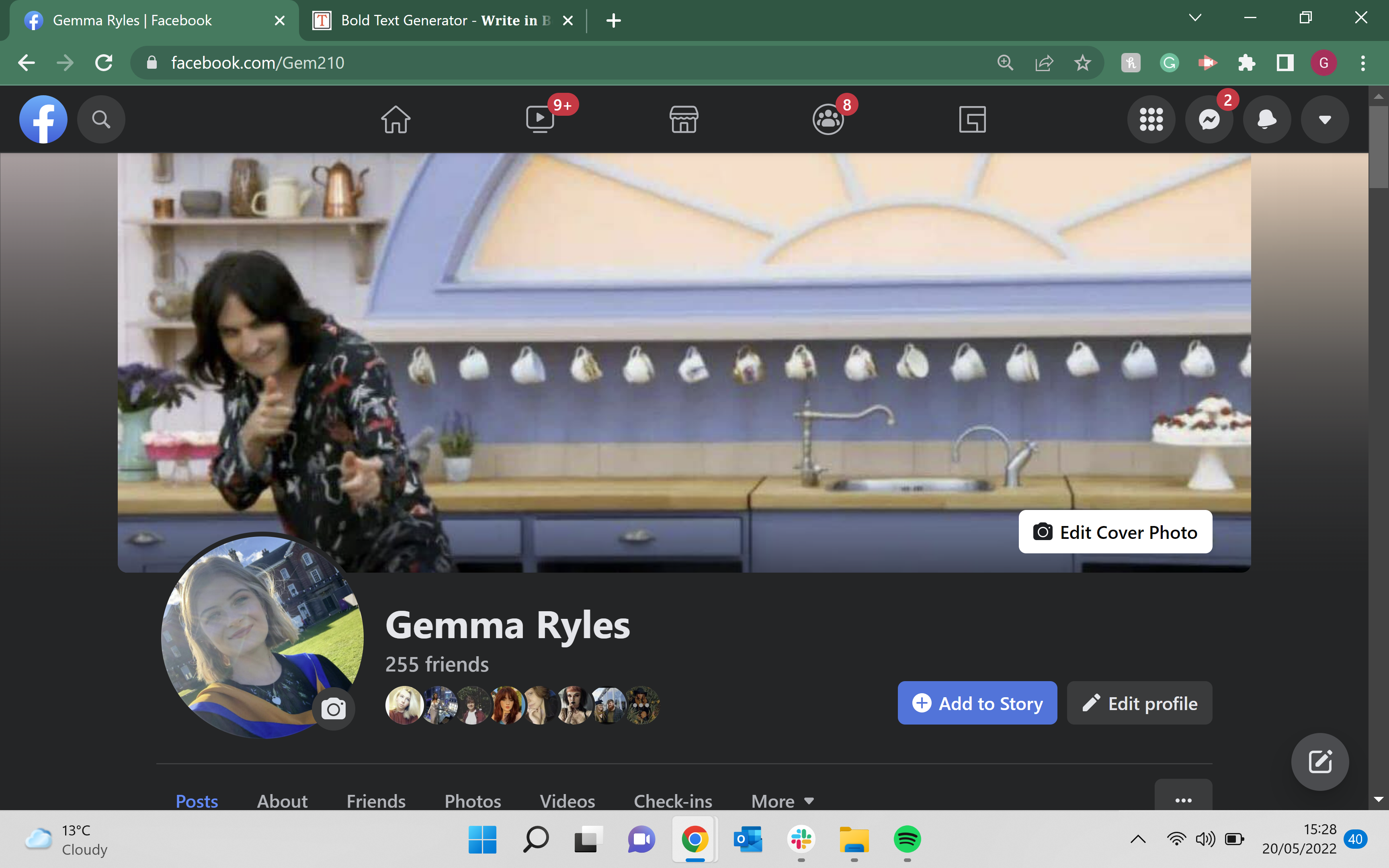Open a new browser tab
This screenshot has width=1389, height=868.
tap(614, 20)
